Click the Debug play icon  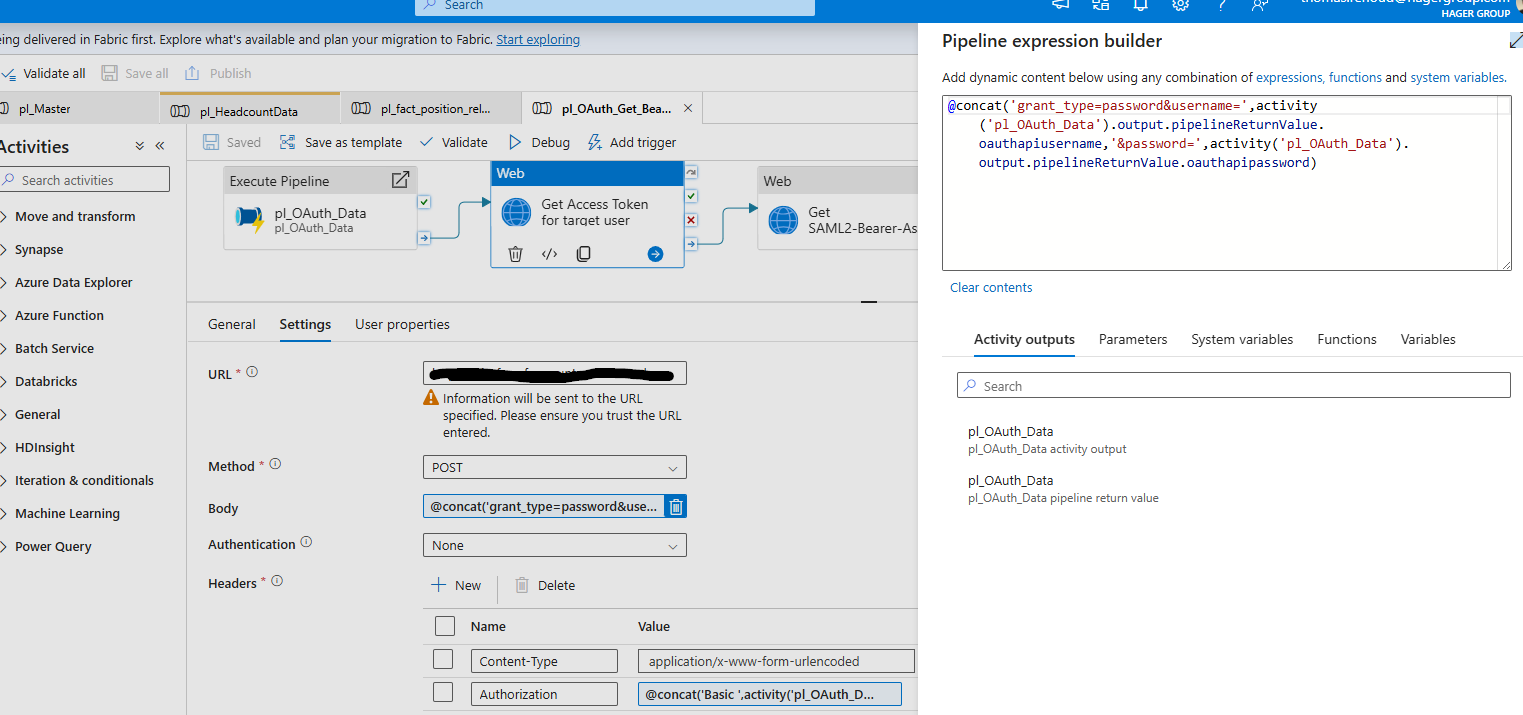coord(516,142)
